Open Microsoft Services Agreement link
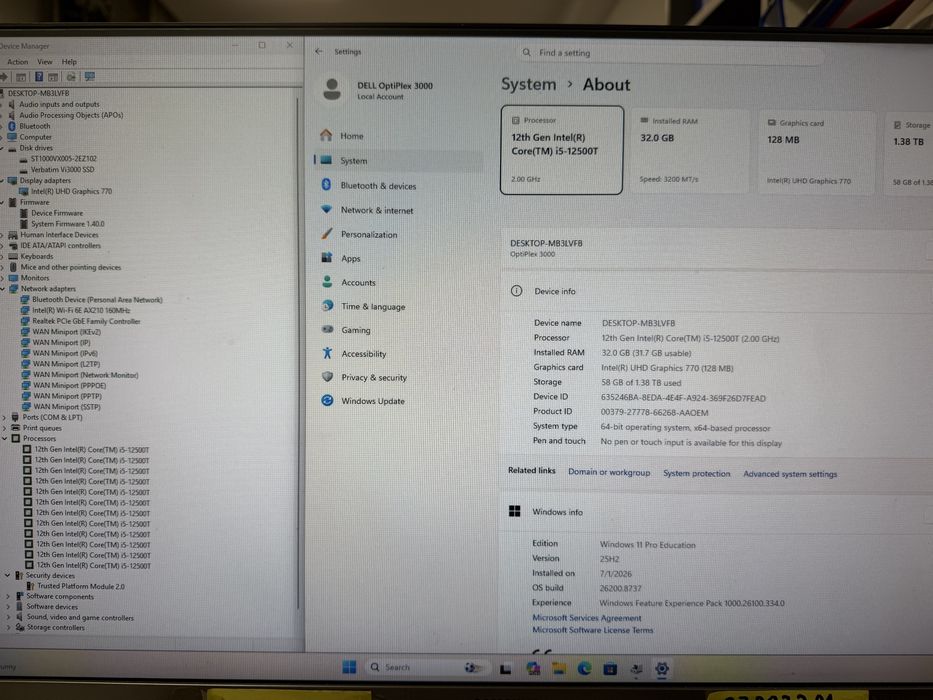 (586, 618)
